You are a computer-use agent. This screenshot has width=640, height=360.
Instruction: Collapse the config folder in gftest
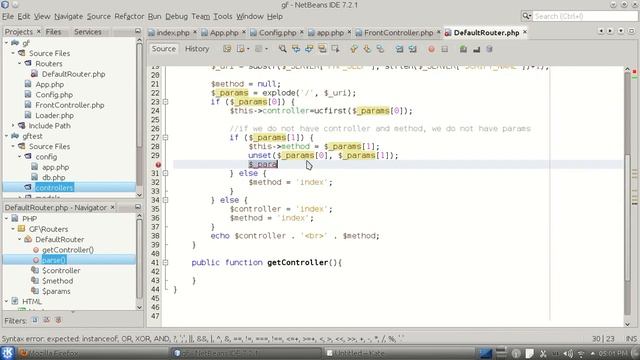point(20,156)
